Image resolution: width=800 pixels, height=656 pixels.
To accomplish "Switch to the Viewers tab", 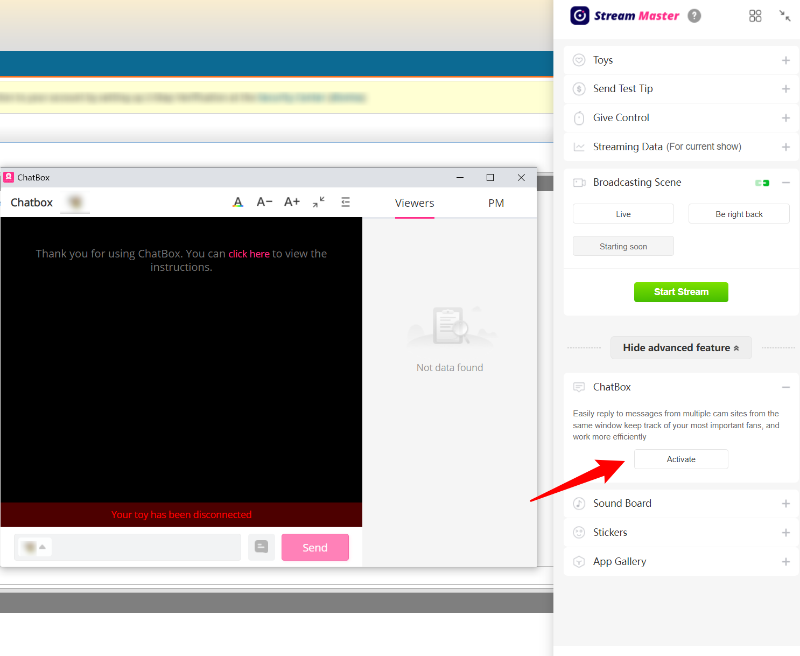I will click(x=414, y=203).
